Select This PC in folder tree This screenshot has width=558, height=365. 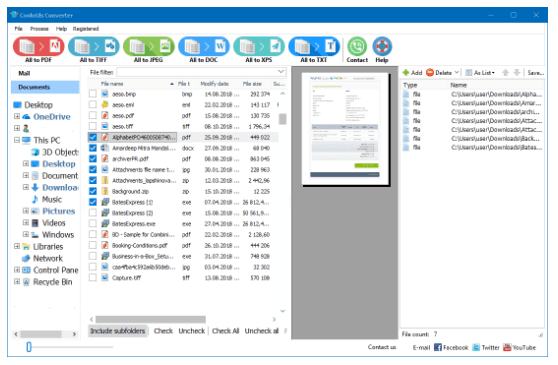coord(41,140)
